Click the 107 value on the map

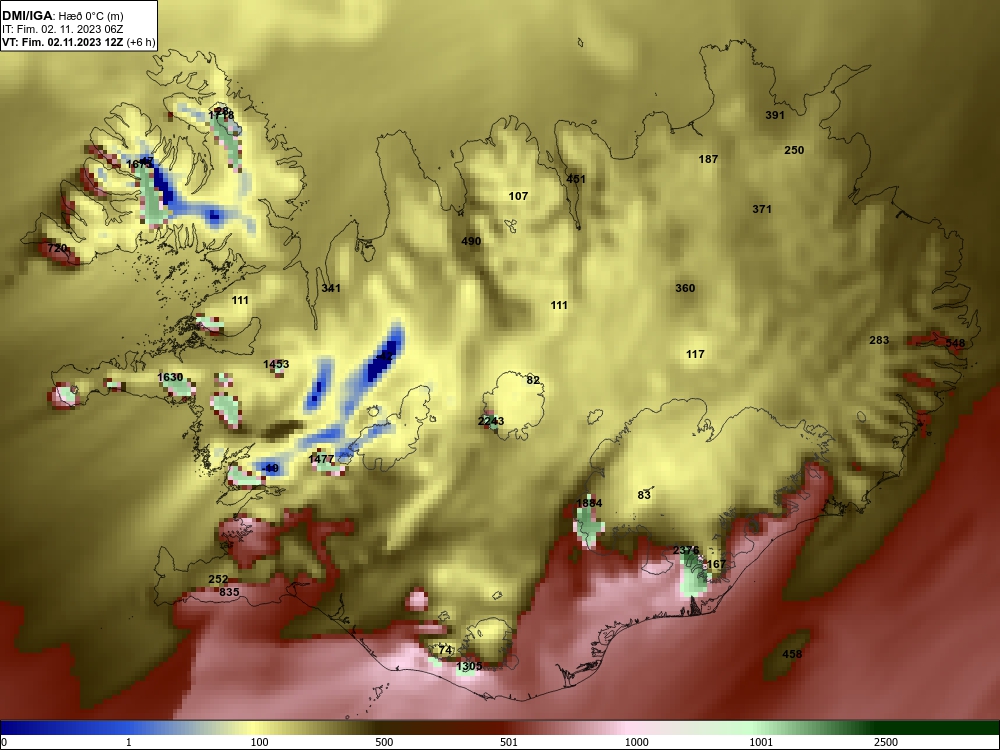(518, 196)
